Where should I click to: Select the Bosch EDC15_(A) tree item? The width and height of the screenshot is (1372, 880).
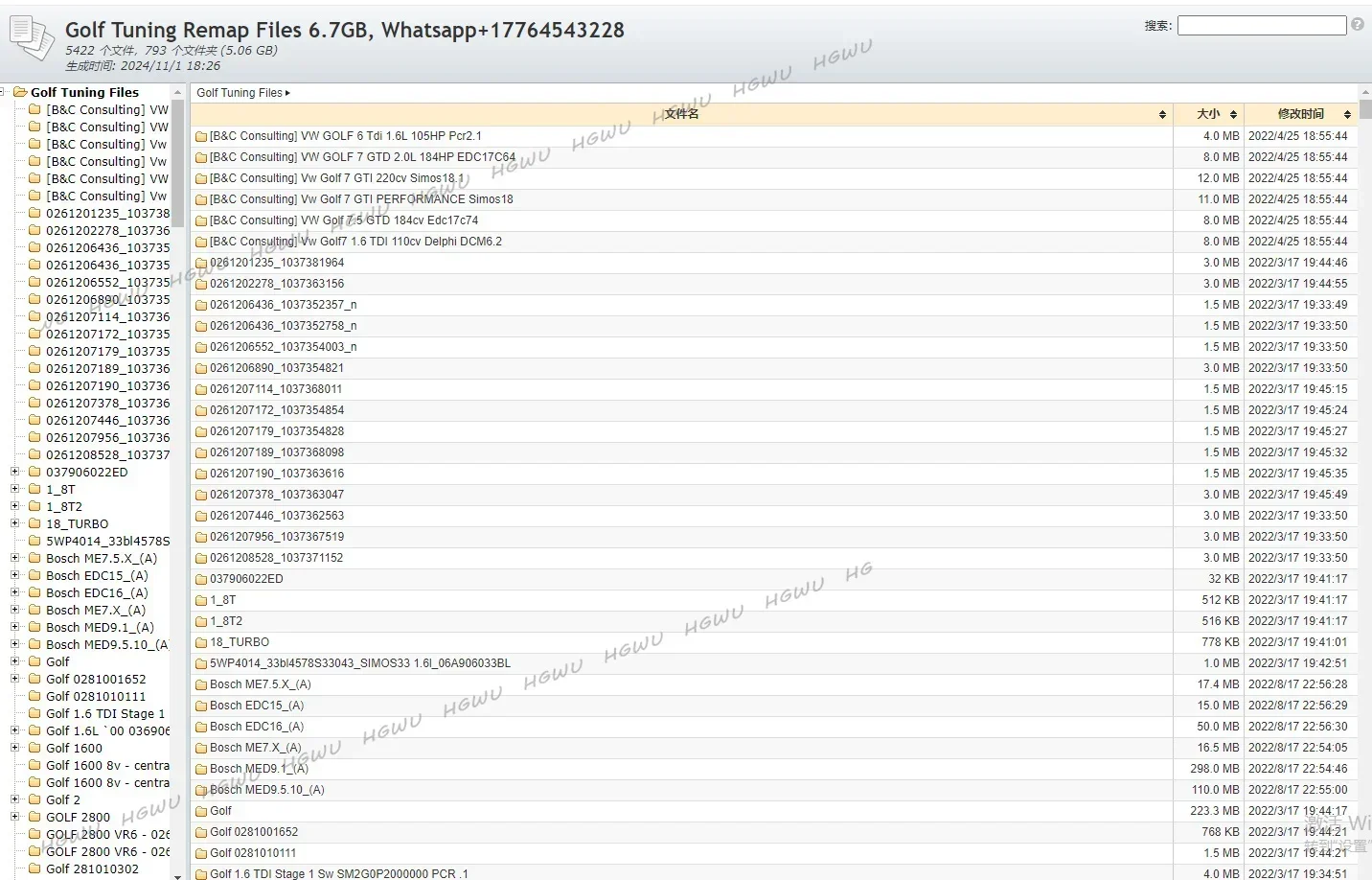point(97,575)
